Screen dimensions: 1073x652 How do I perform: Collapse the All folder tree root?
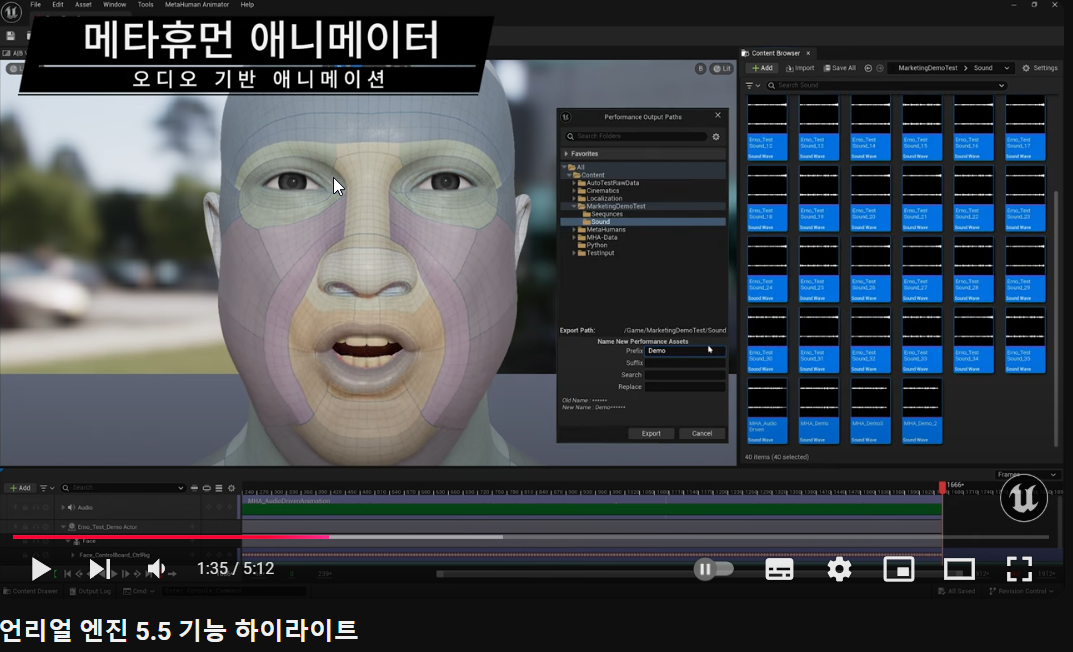pos(565,167)
